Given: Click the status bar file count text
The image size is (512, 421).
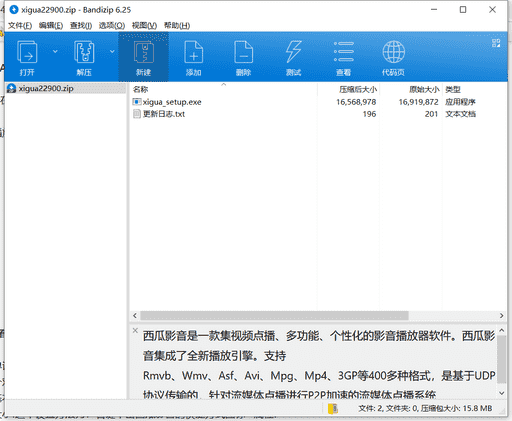Looking at the screenshot, I should pos(425,408).
